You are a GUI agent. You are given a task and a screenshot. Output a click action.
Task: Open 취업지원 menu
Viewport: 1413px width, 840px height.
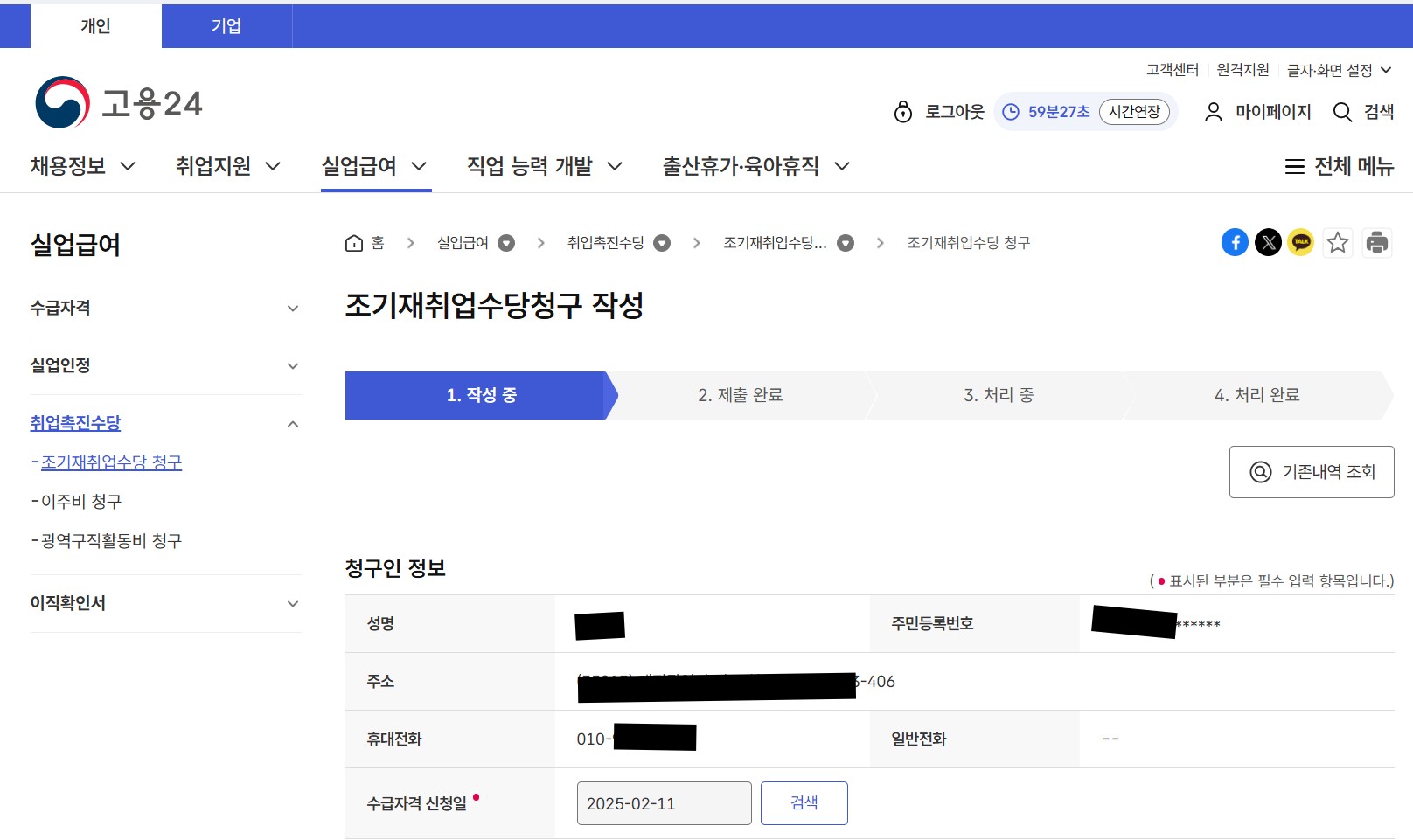coord(228,166)
